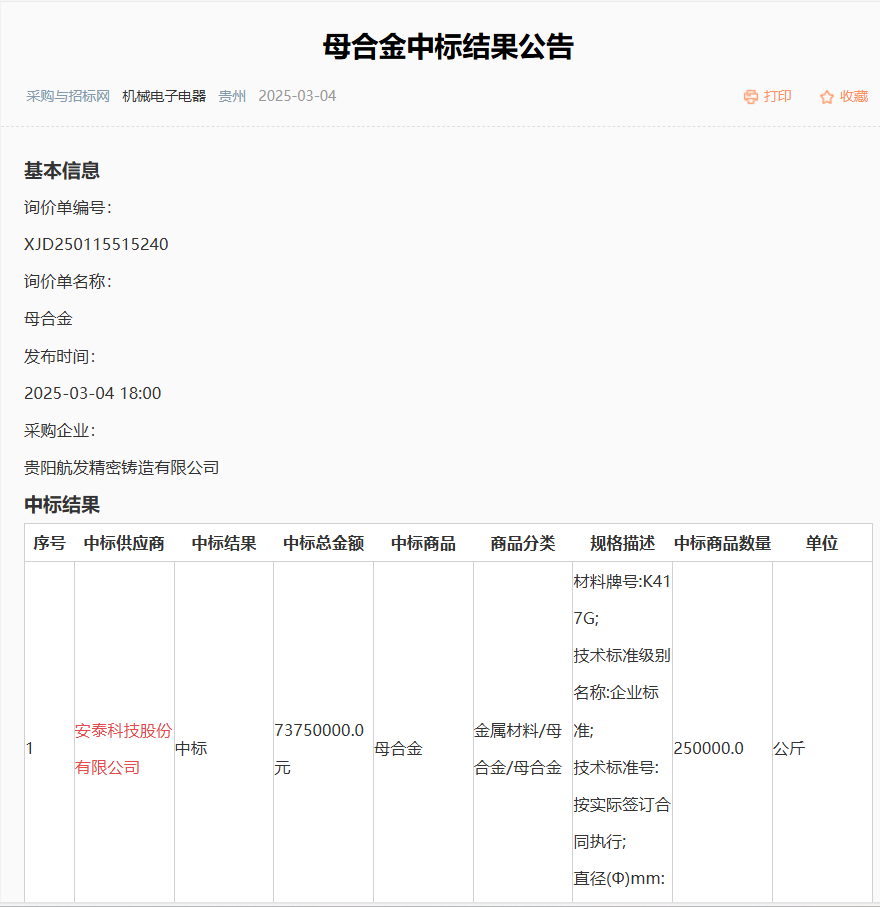
Task: Select quantity cell 250000.0
Action: pos(709,749)
